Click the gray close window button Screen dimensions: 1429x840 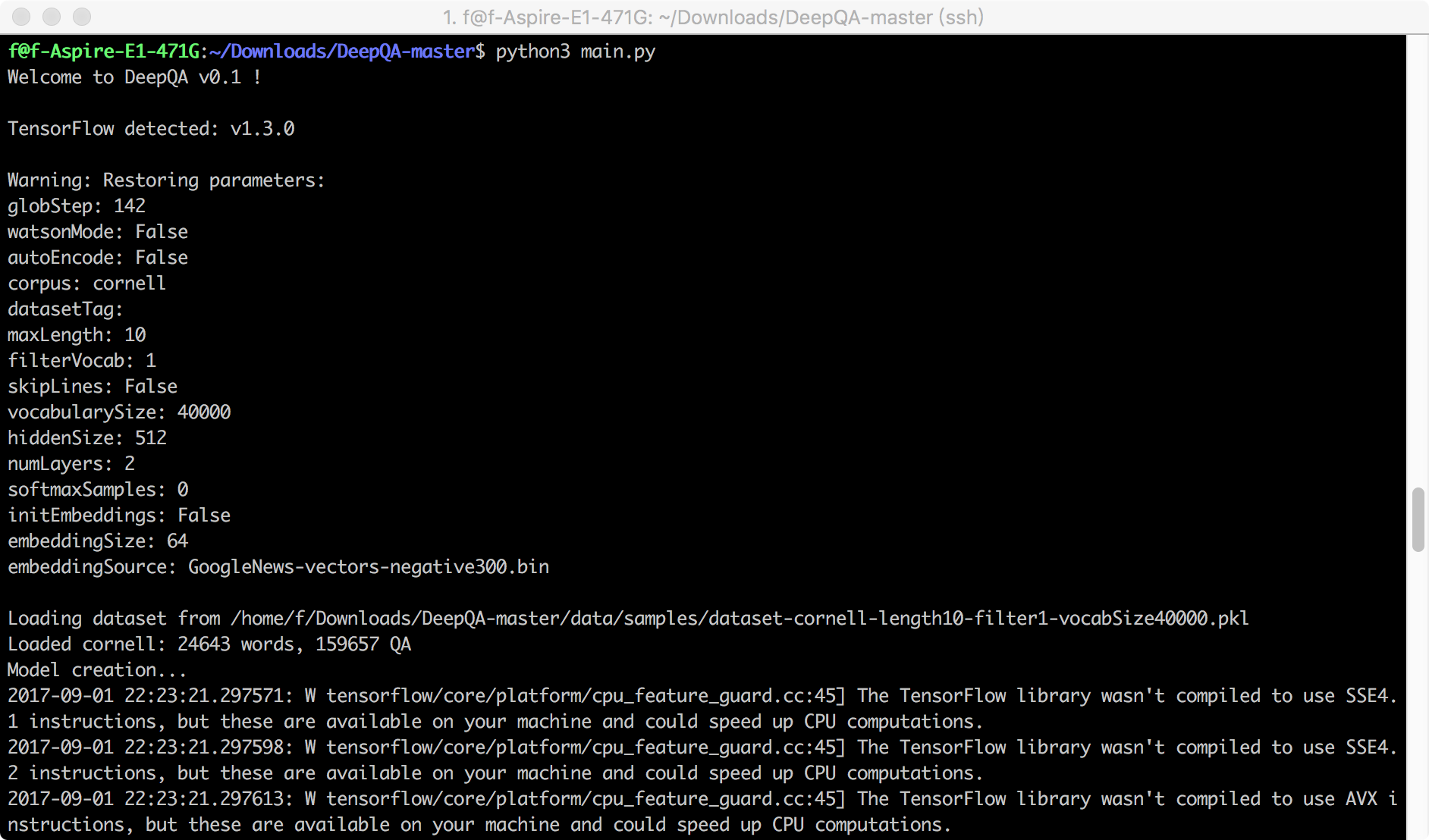click(x=21, y=17)
